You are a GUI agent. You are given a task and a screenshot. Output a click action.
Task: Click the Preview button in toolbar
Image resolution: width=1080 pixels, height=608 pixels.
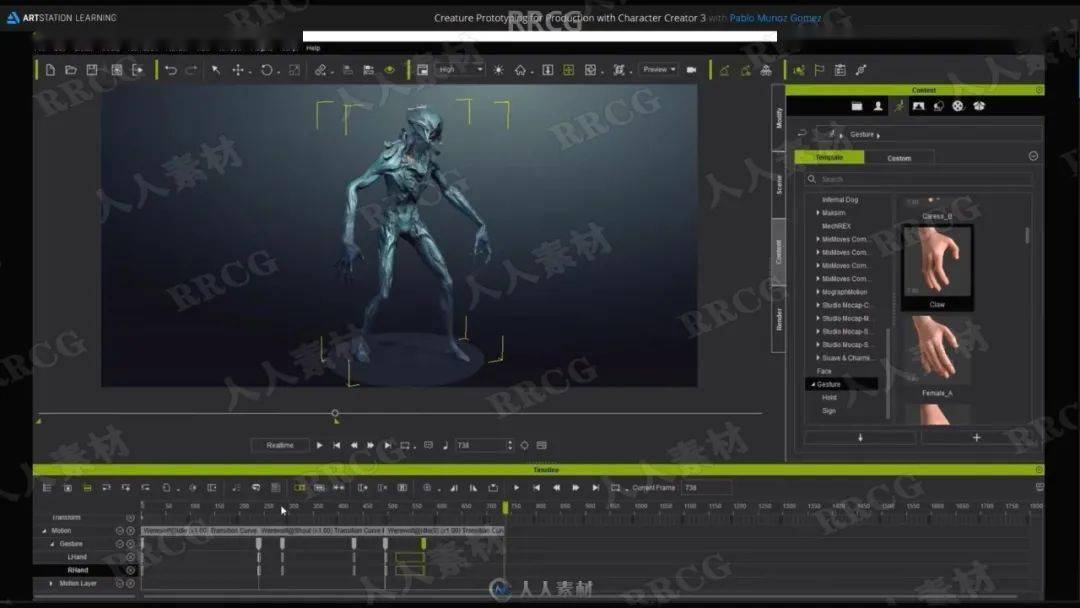[658, 70]
